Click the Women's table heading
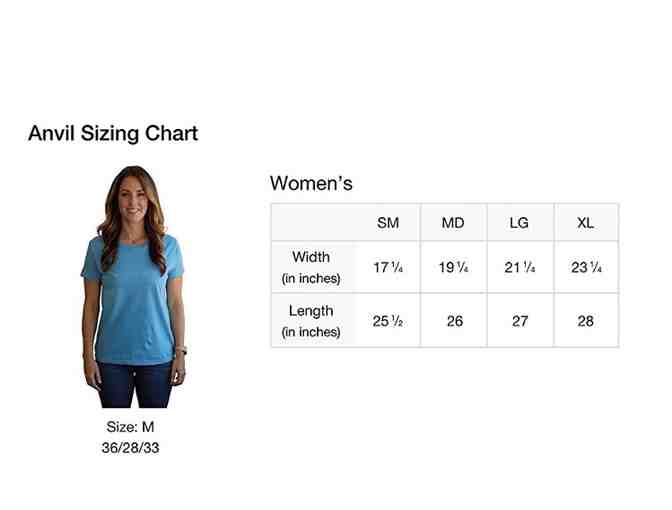The image size is (672, 510). [x=311, y=184]
